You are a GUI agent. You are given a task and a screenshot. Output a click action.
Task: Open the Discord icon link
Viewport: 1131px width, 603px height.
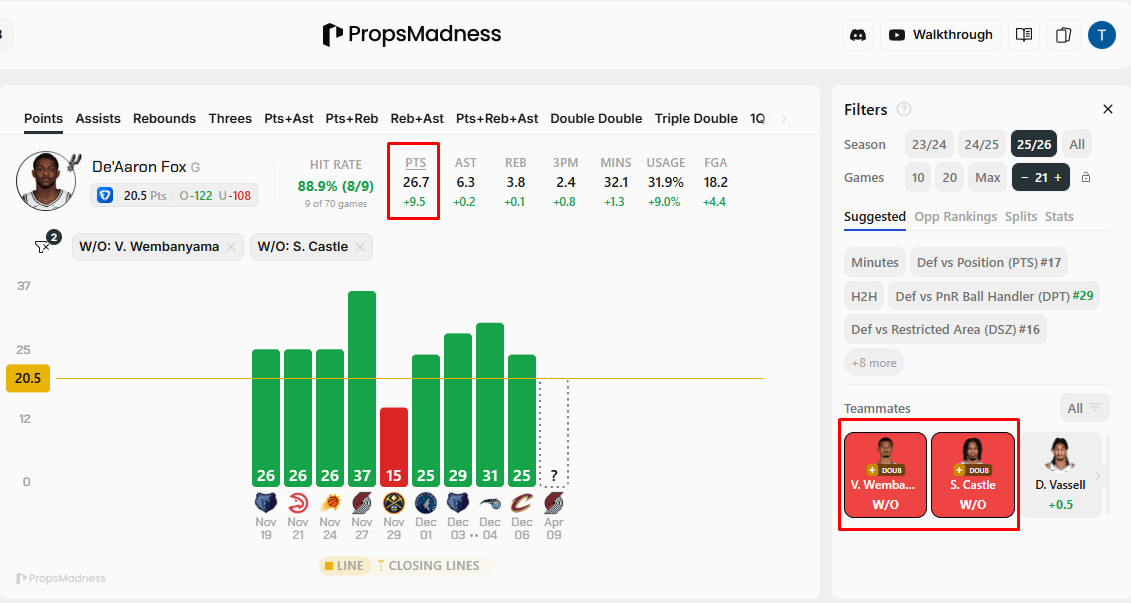click(x=857, y=35)
